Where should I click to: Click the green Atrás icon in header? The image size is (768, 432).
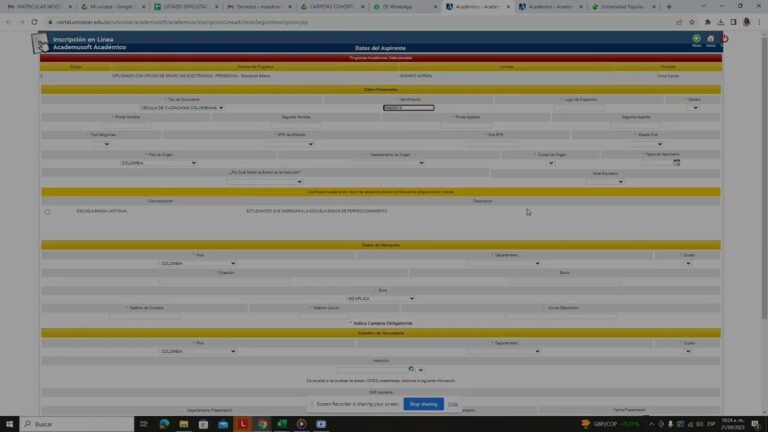[x=696, y=39]
